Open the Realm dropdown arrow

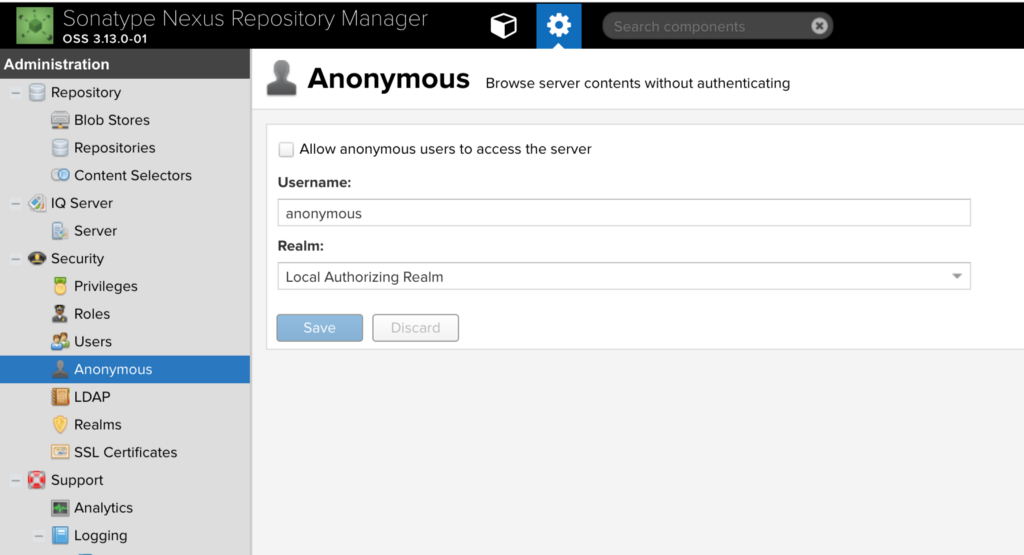click(x=957, y=276)
